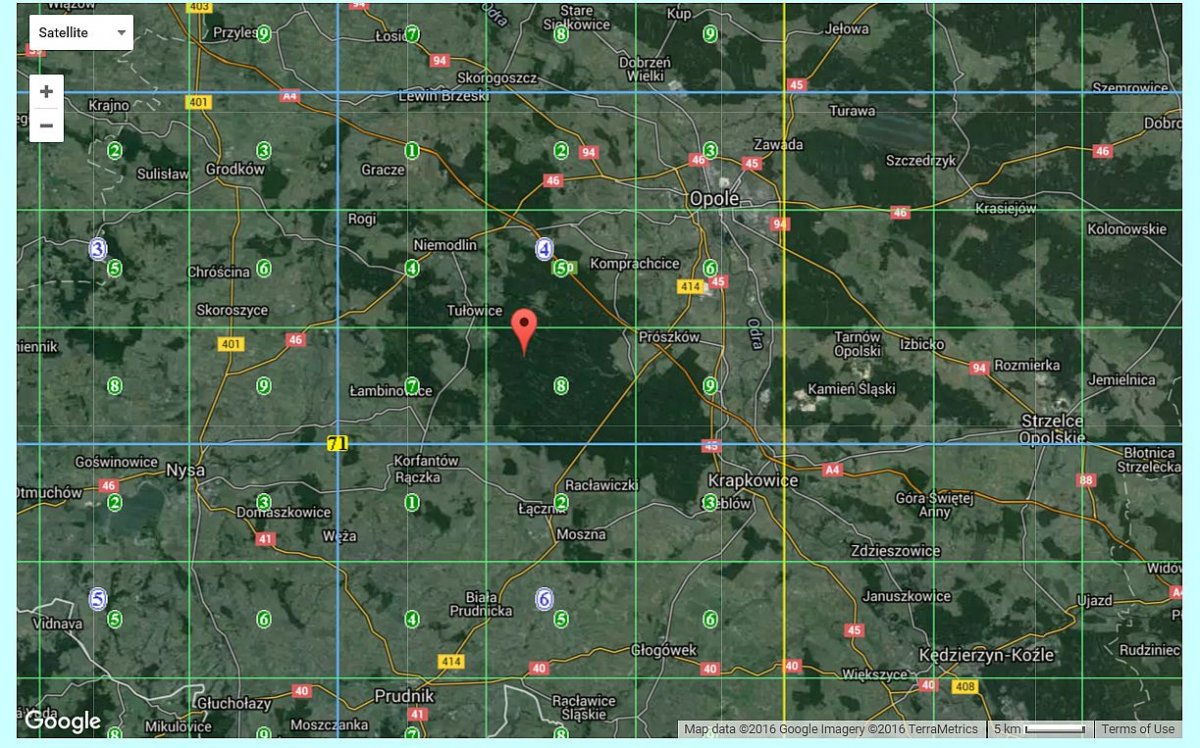
Task: Click the Opole city label
Action: 714,199
